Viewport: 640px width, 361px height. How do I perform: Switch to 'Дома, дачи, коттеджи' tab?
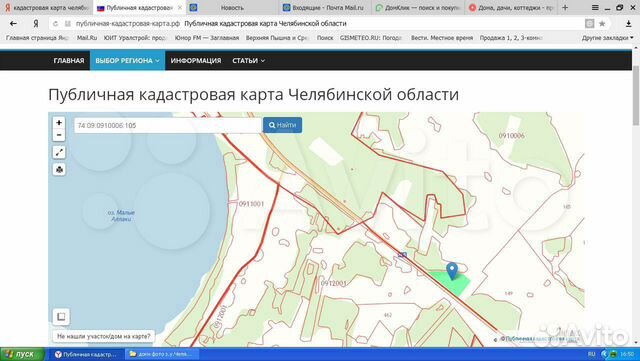511,7
